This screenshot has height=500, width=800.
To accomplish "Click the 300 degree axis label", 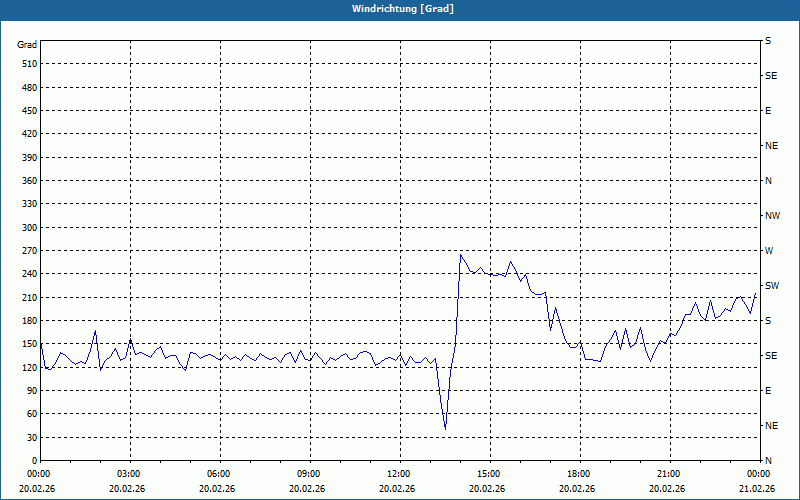I will pos(30,228).
